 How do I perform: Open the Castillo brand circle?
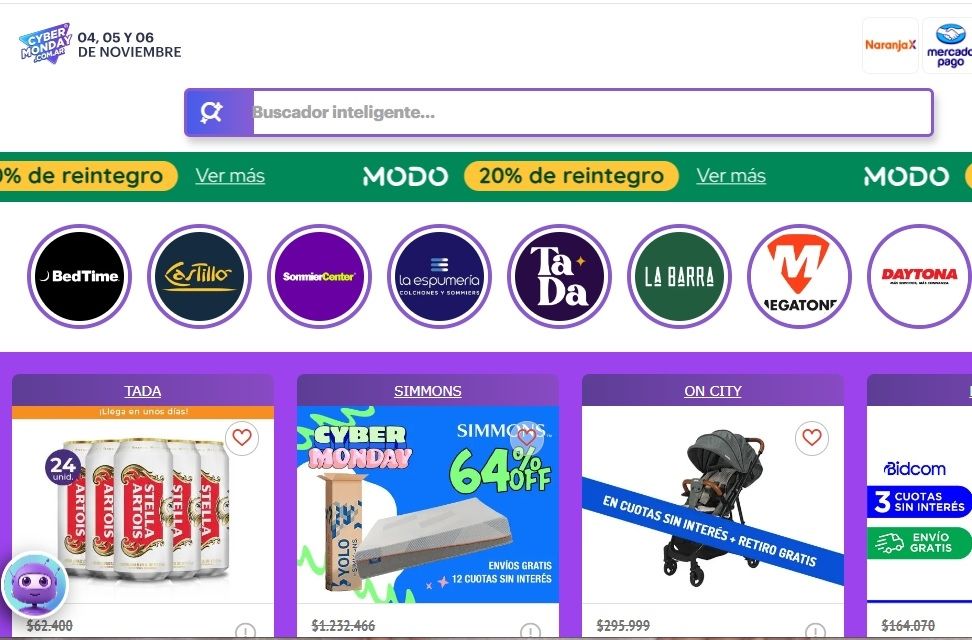pos(200,276)
